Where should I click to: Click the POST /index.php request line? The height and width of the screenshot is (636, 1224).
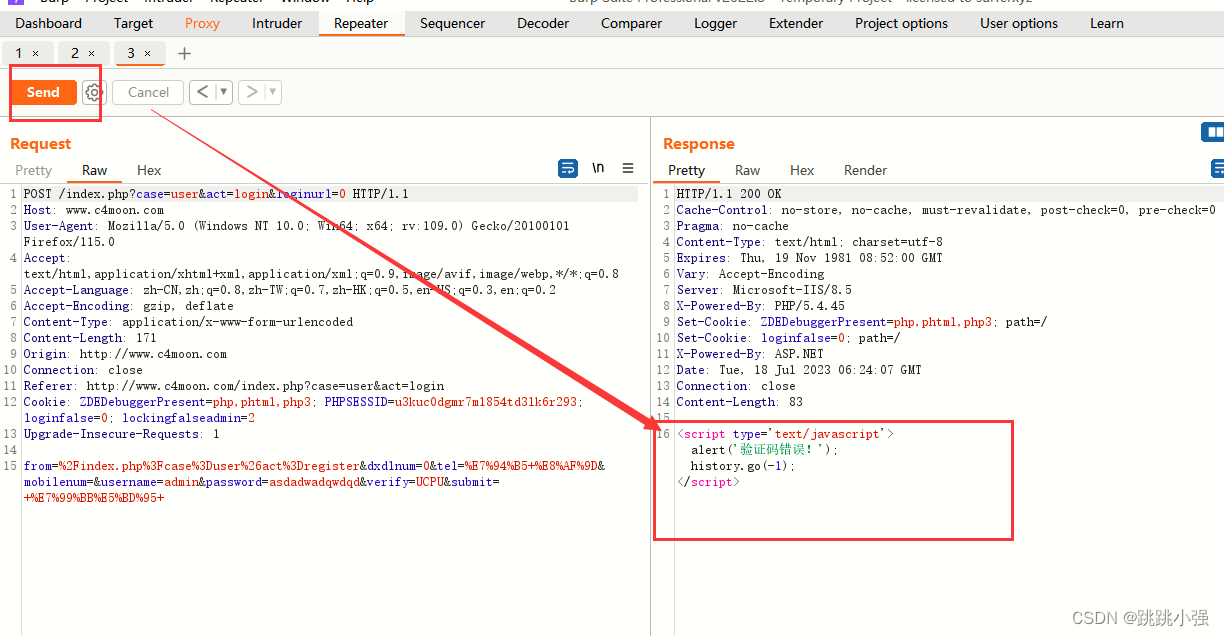tap(216, 194)
